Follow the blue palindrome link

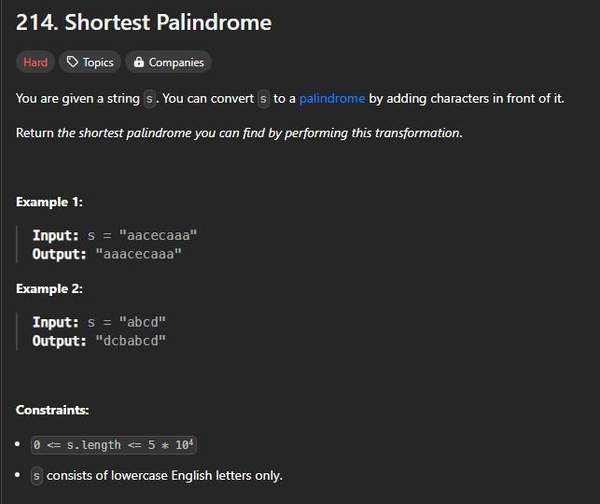click(332, 98)
